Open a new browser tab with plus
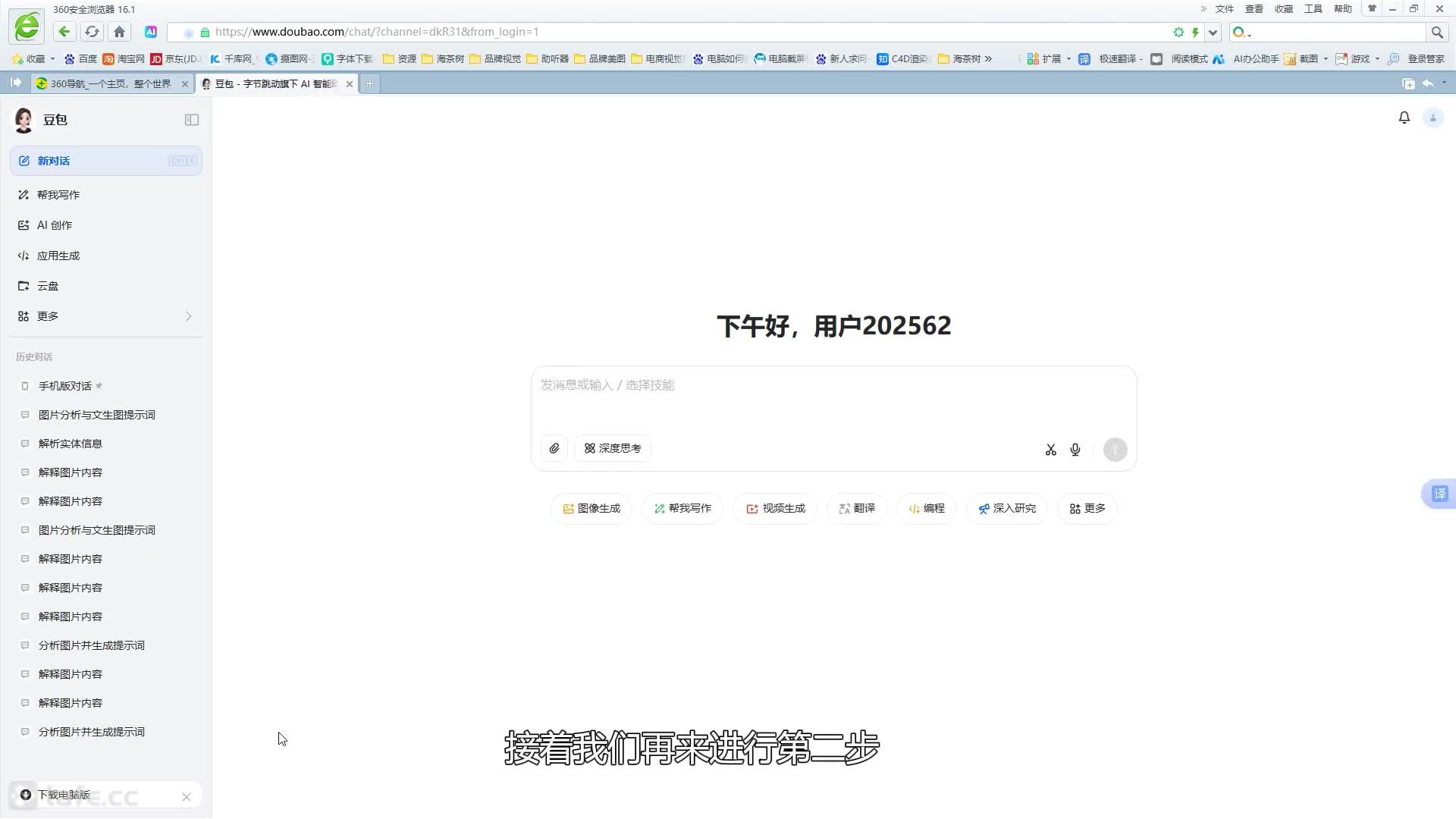 tap(369, 83)
